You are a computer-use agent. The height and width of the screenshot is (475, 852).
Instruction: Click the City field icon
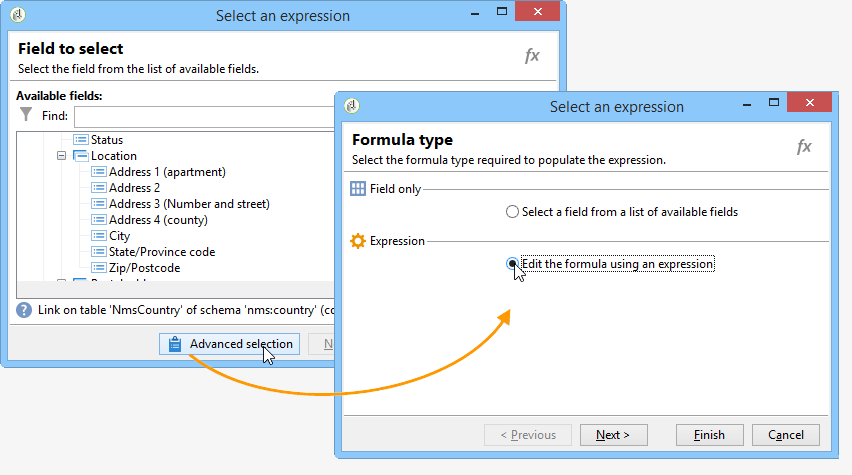(x=98, y=236)
